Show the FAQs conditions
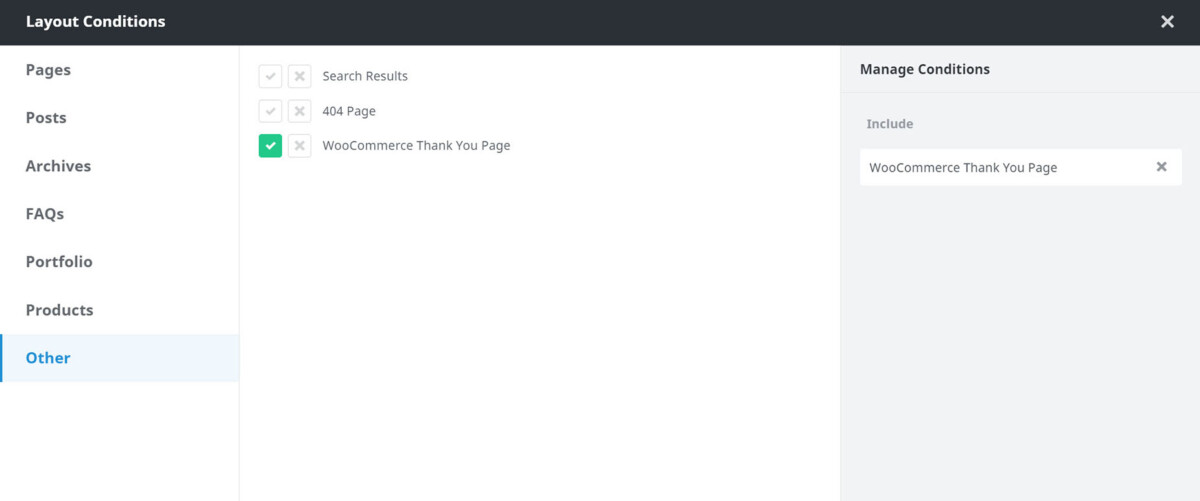This screenshot has height=501, width=1200. coord(45,214)
